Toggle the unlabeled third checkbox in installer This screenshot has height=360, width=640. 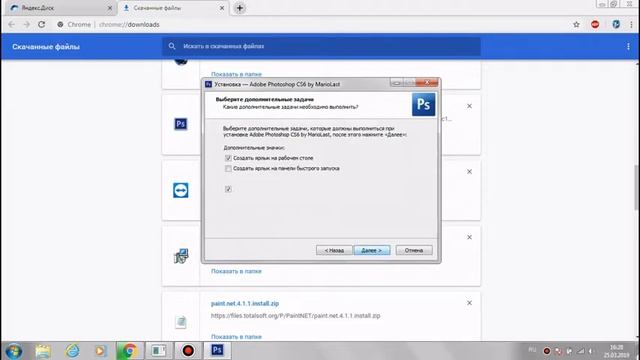click(x=228, y=189)
